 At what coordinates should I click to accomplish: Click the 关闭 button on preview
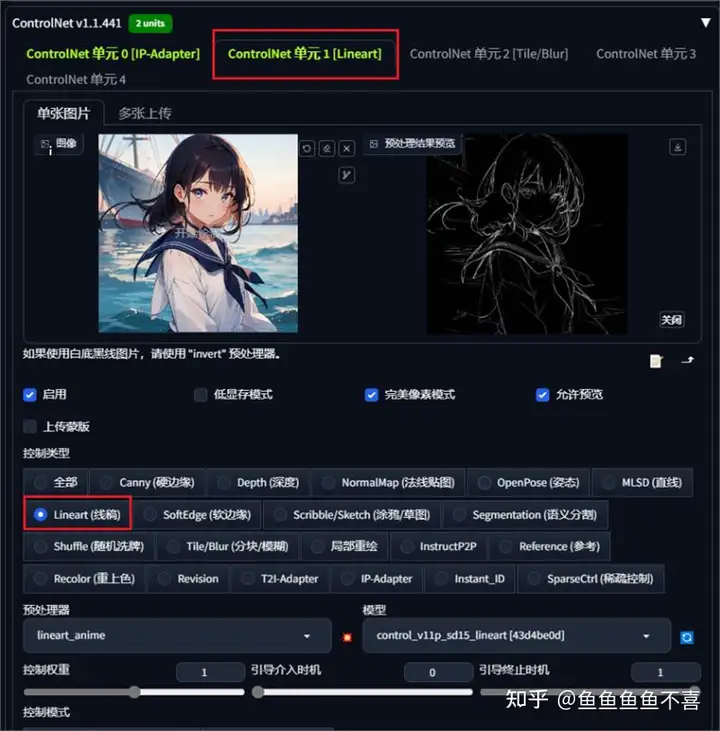tap(672, 320)
